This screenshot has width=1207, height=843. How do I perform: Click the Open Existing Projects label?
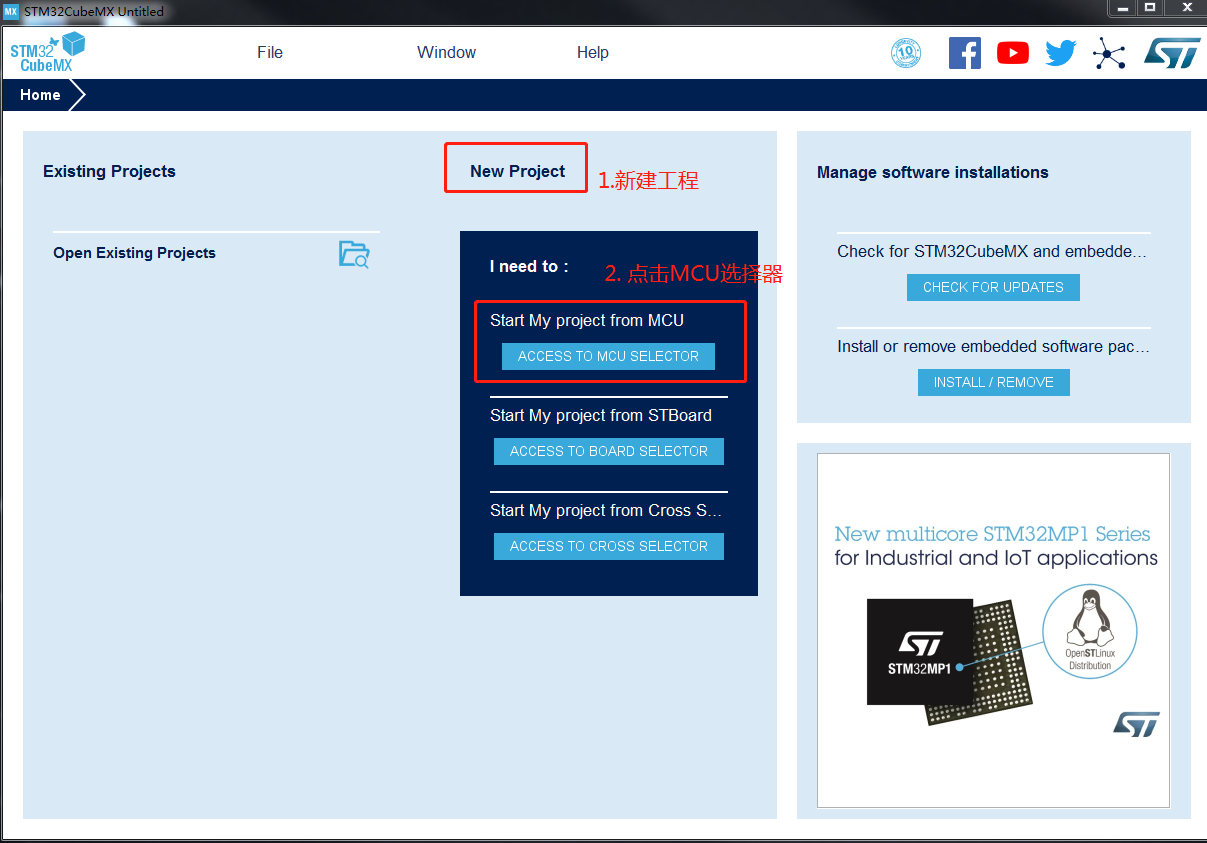[135, 253]
